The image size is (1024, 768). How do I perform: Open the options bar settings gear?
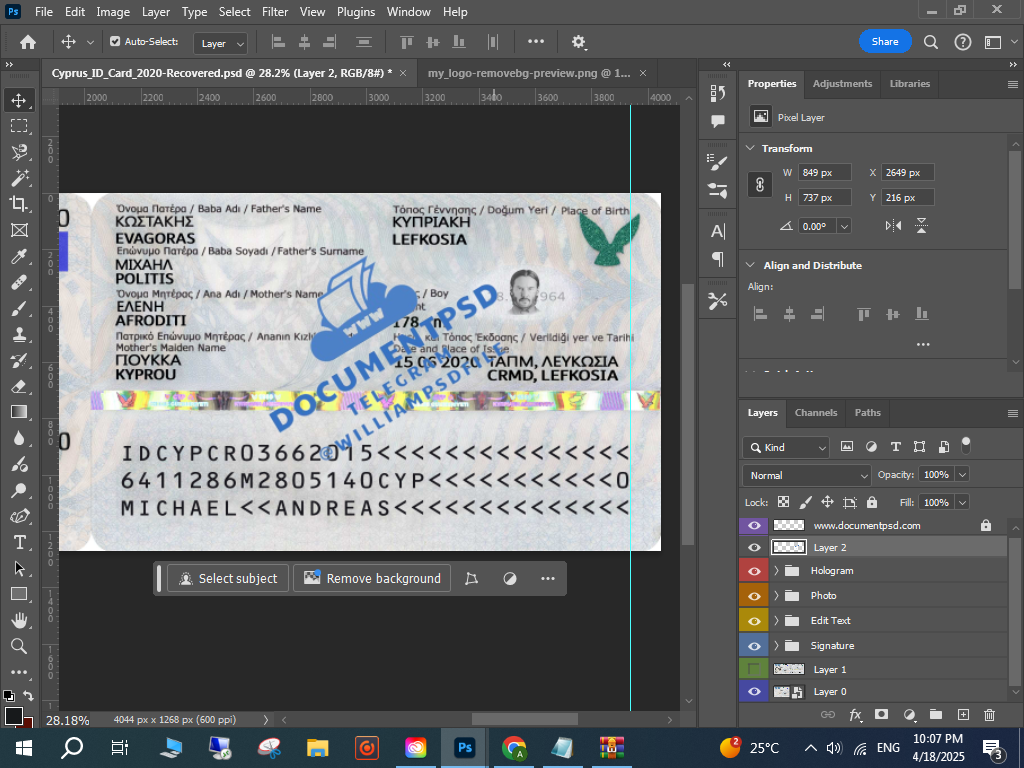tap(578, 42)
